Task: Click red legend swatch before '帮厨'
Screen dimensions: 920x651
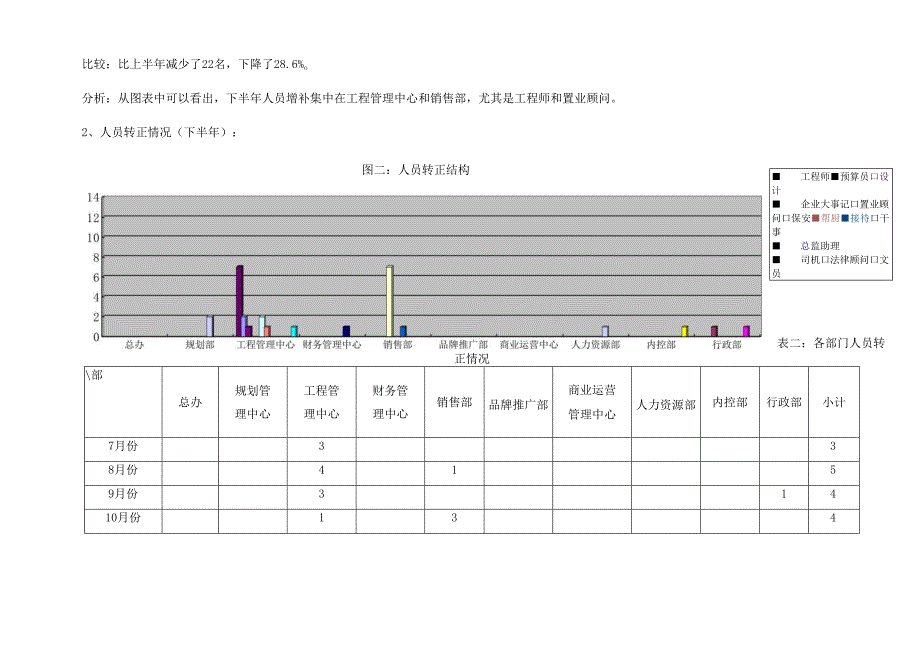Action: pyautogui.click(x=816, y=218)
